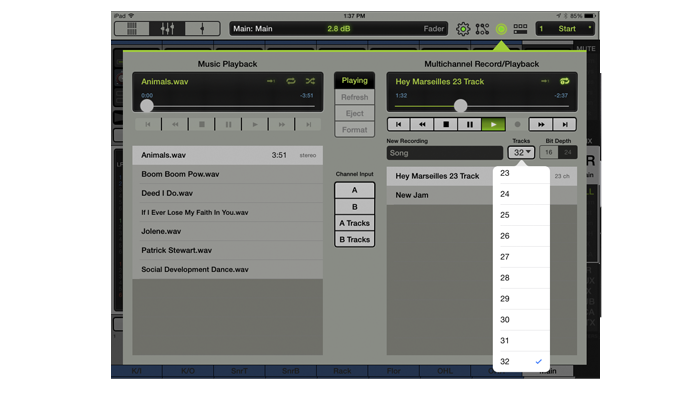Click the Music Playback position slider knob
The width and height of the screenshot is (700, 395).
click(x=146, y=106)
